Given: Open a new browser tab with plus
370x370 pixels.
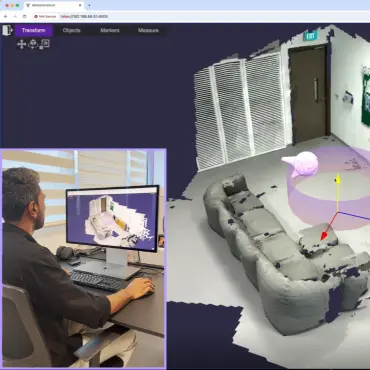Looking at the screenshot, I should pos(89,5).
